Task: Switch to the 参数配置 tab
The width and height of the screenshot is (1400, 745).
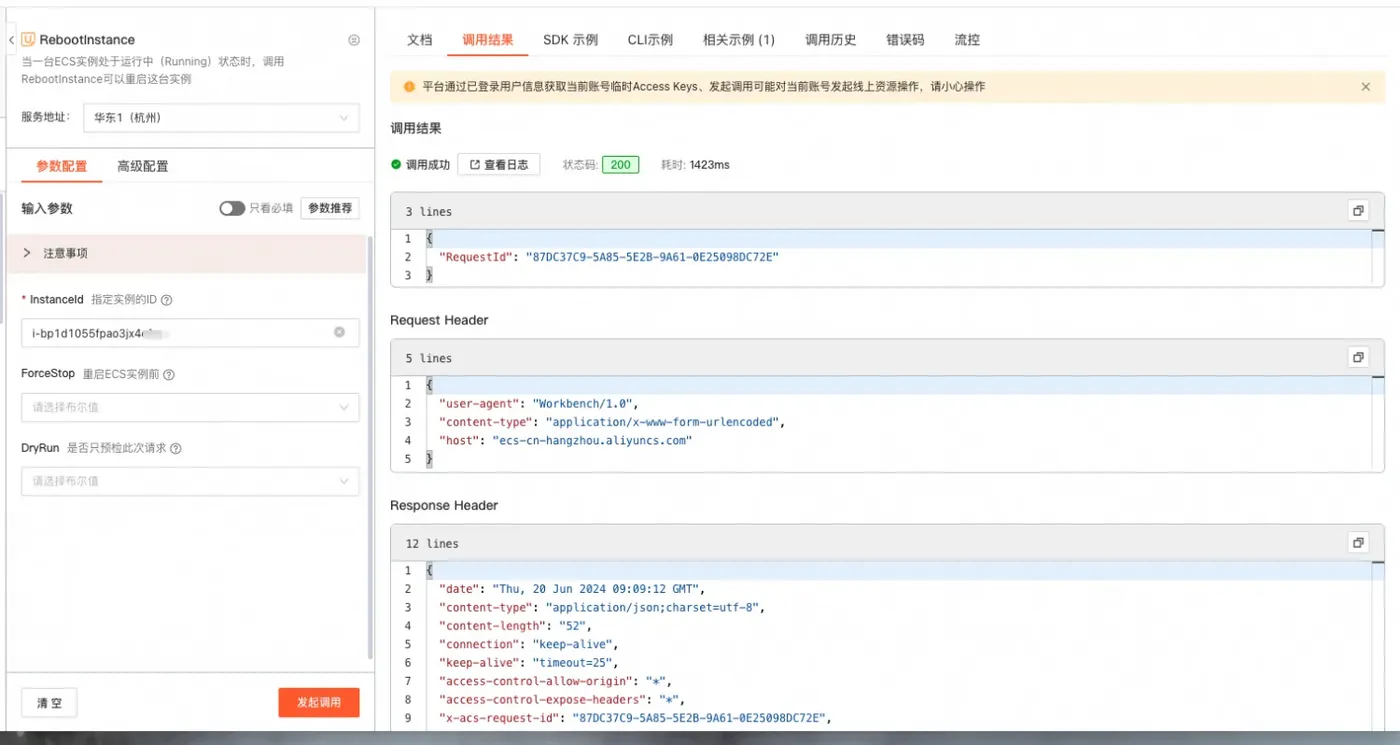Action: point(62,166)
